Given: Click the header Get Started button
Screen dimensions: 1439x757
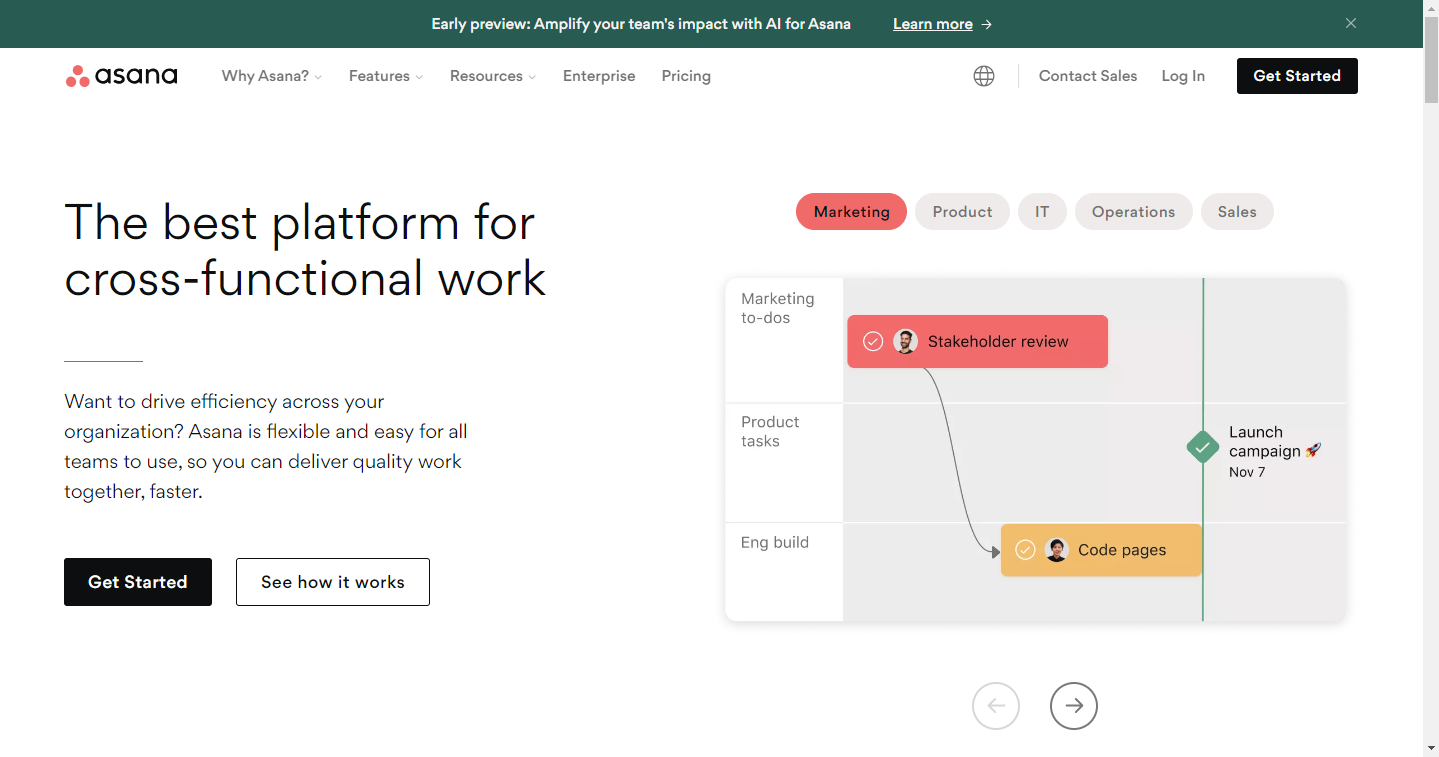Looking at the screenshot, I should pos(1297,76).
